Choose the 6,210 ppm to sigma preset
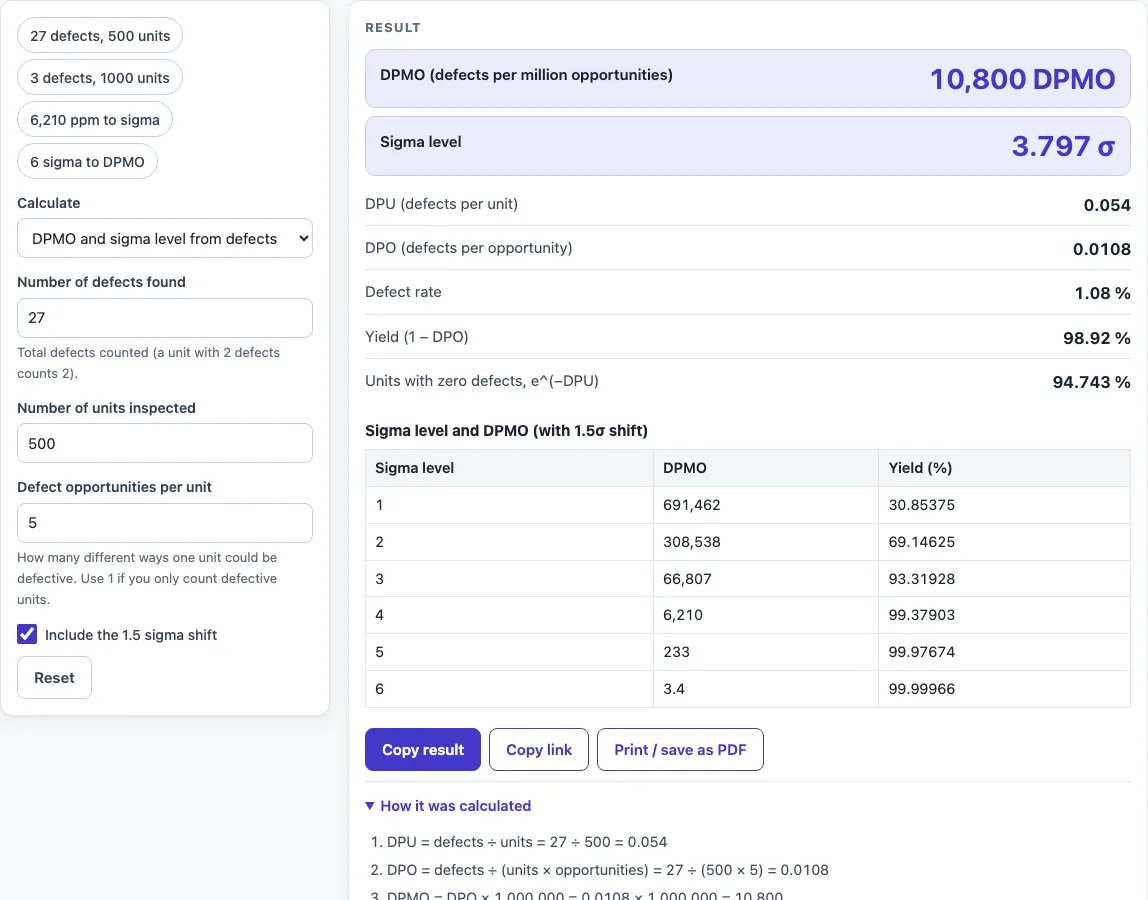 [x=94, y=119]
